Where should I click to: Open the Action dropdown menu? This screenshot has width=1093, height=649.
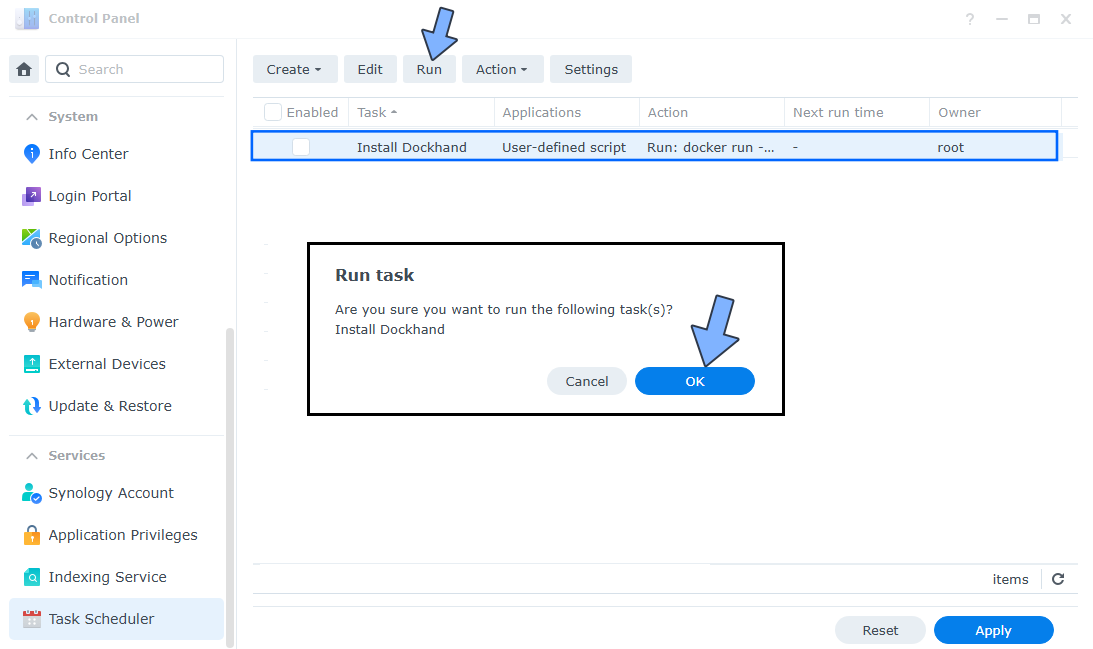point(502,69)
